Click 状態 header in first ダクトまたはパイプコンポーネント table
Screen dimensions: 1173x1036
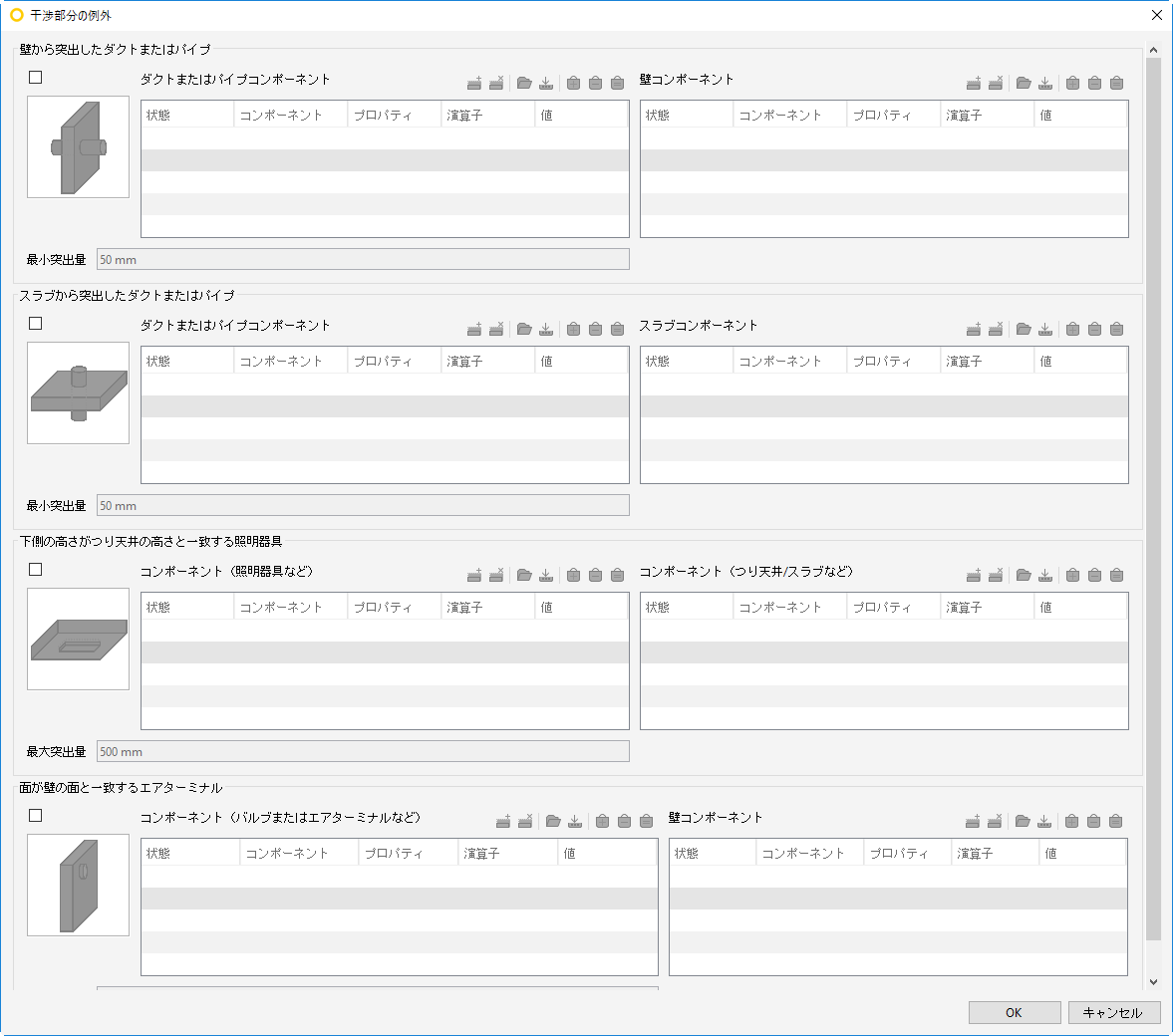(187, 116)
